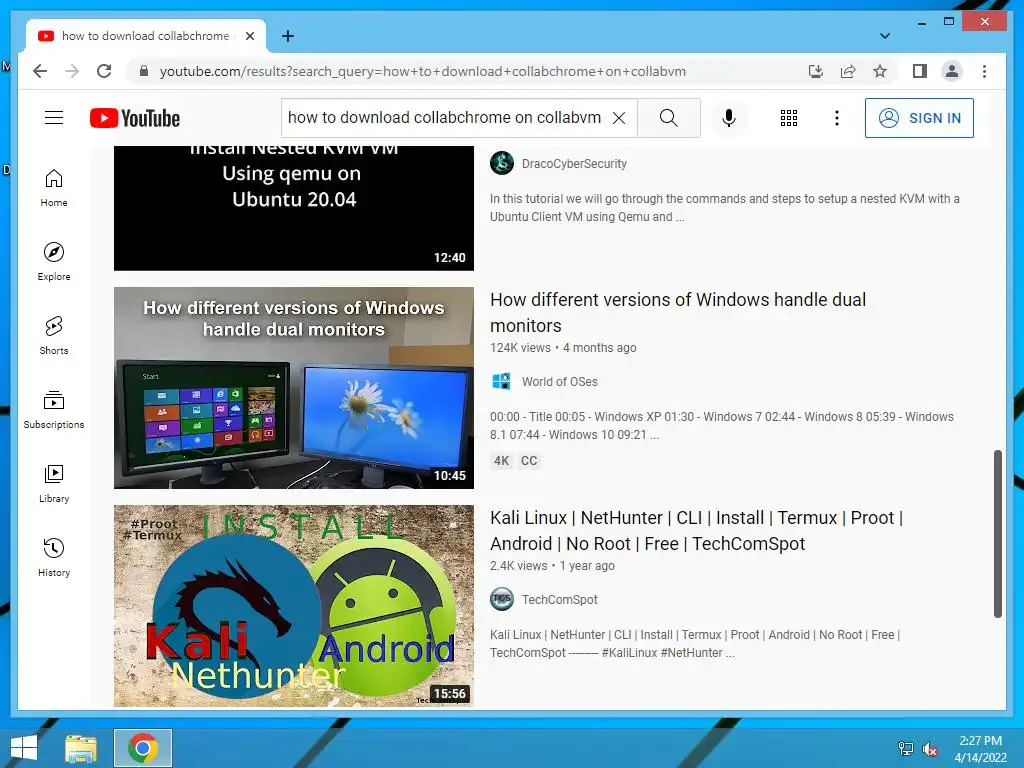Screen dimensions: 1024x768
Task: Clear the search query with the X
Action: click(618, 118)
